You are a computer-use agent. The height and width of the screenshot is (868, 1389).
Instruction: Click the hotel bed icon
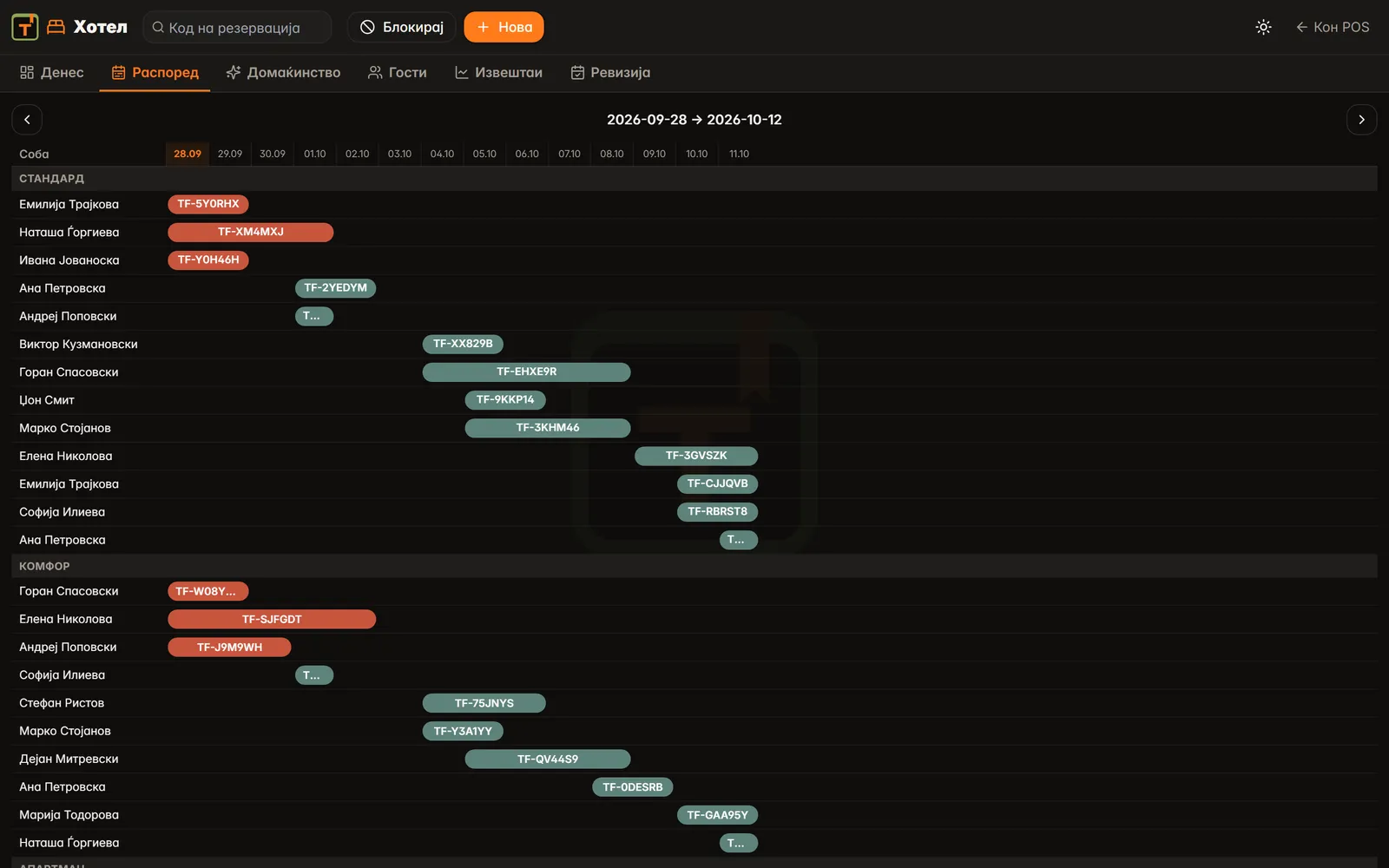(x=56, y=27)
